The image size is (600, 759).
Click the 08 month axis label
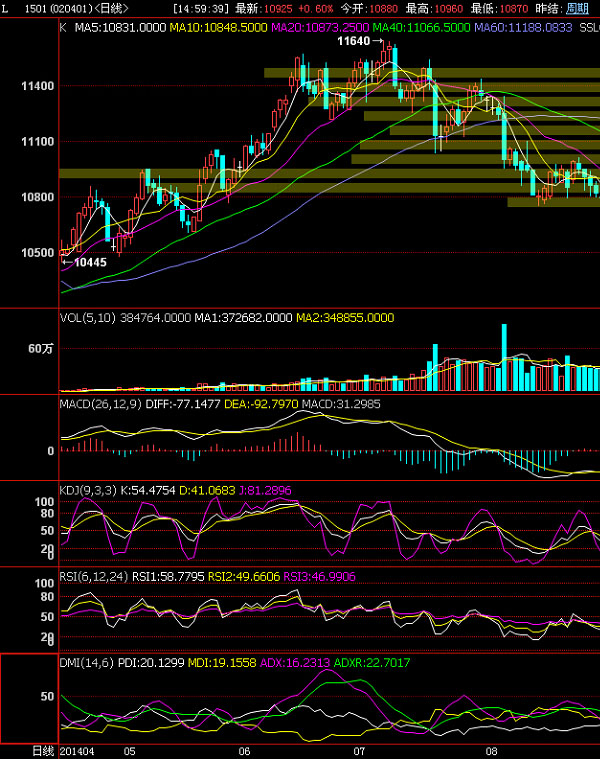click(492, 751)
